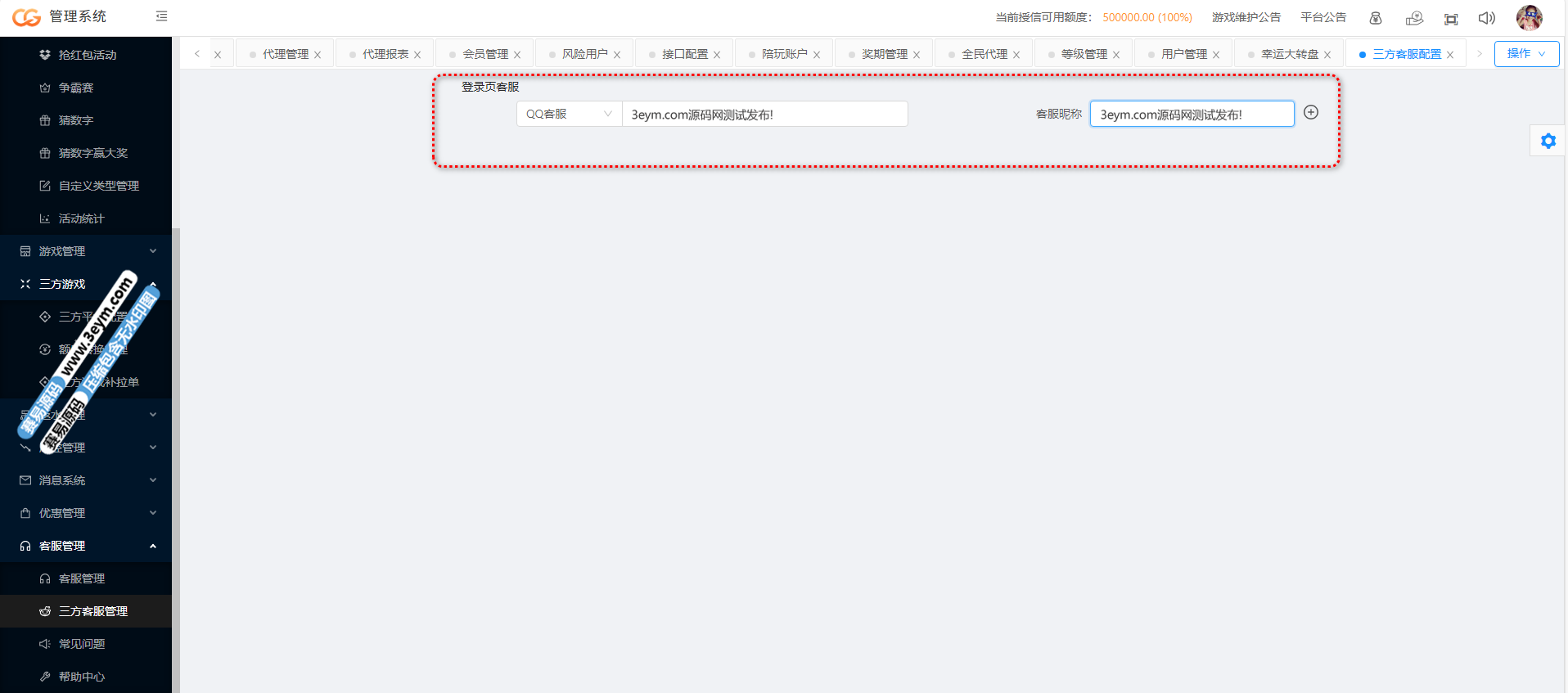This screenshot has height=693, width=1568.
Task: Open the blue gear settings panel
Action: click(x=1548, y=141)
